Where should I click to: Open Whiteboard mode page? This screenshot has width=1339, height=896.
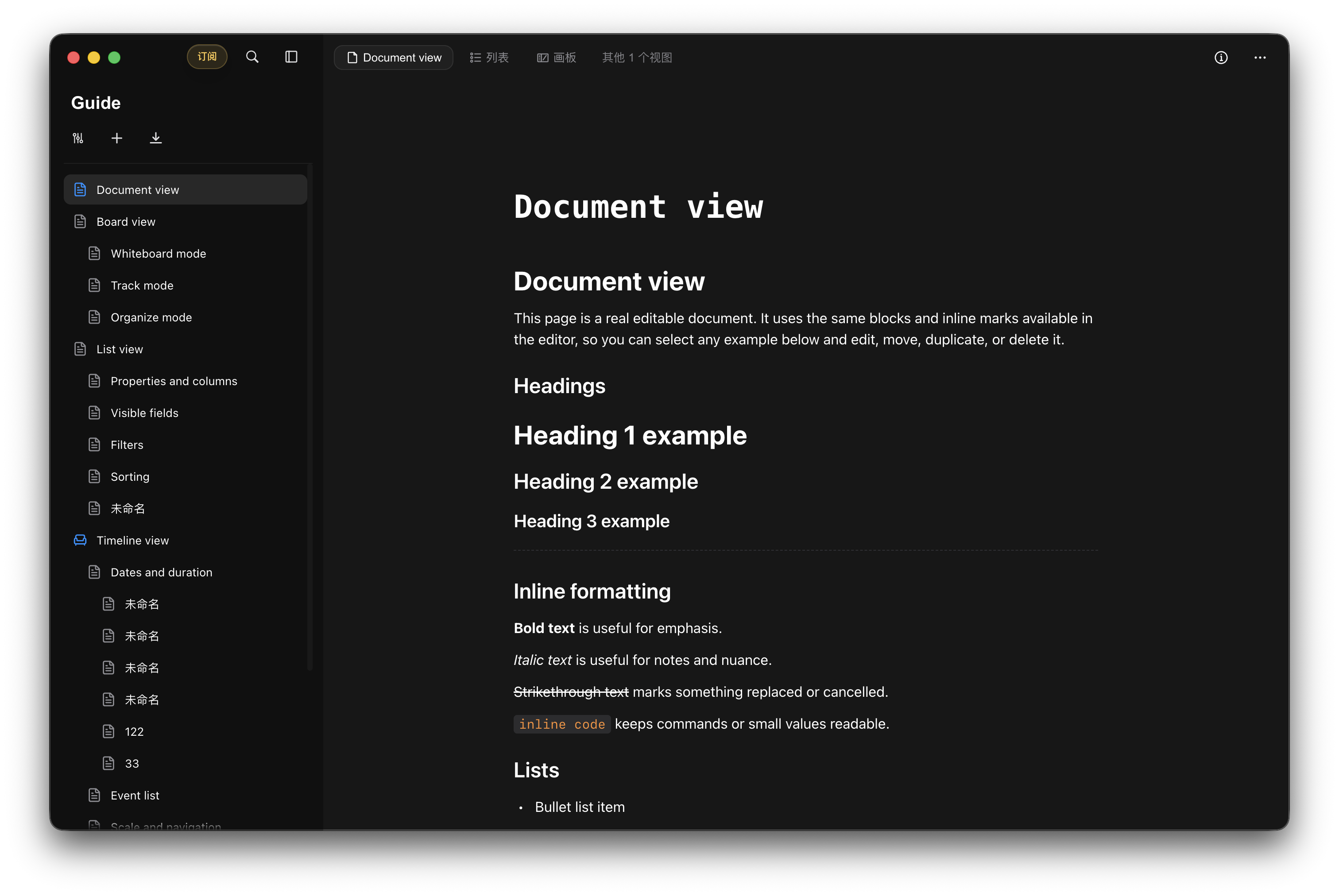(186, 253)
